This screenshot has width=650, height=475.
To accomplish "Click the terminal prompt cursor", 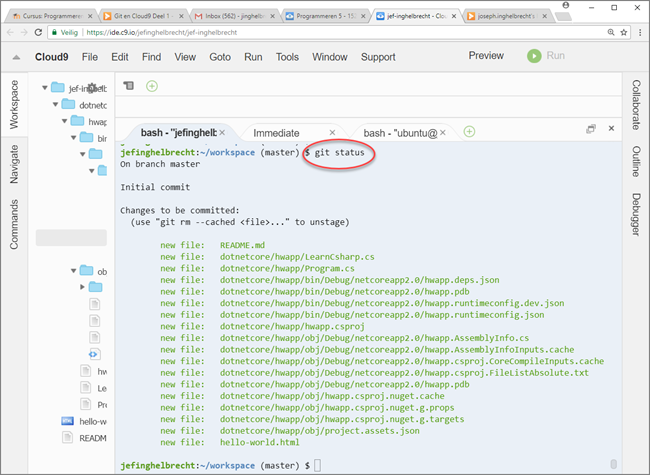I will coord(318,465).
